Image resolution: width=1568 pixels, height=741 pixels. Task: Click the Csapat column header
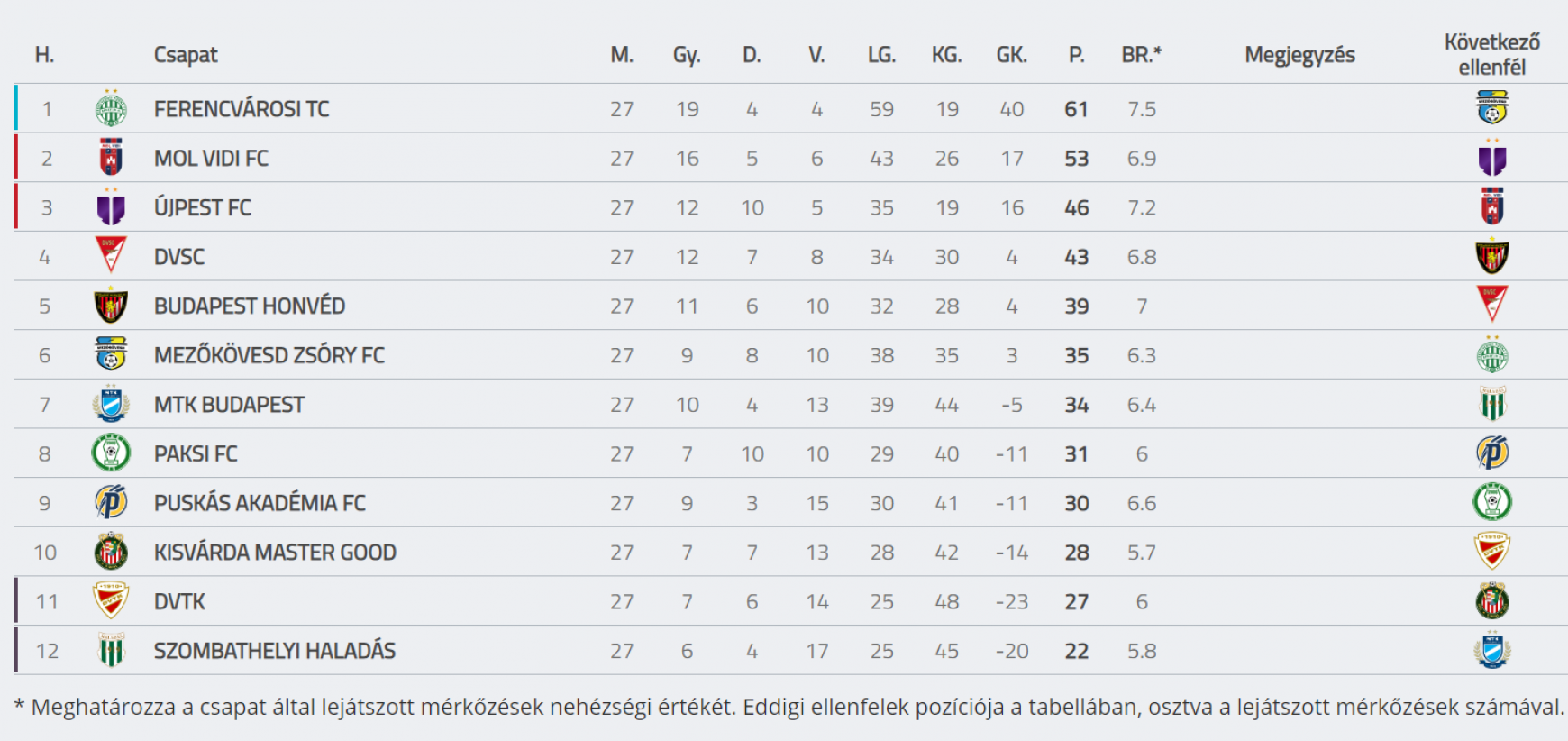tap(186, 55)
